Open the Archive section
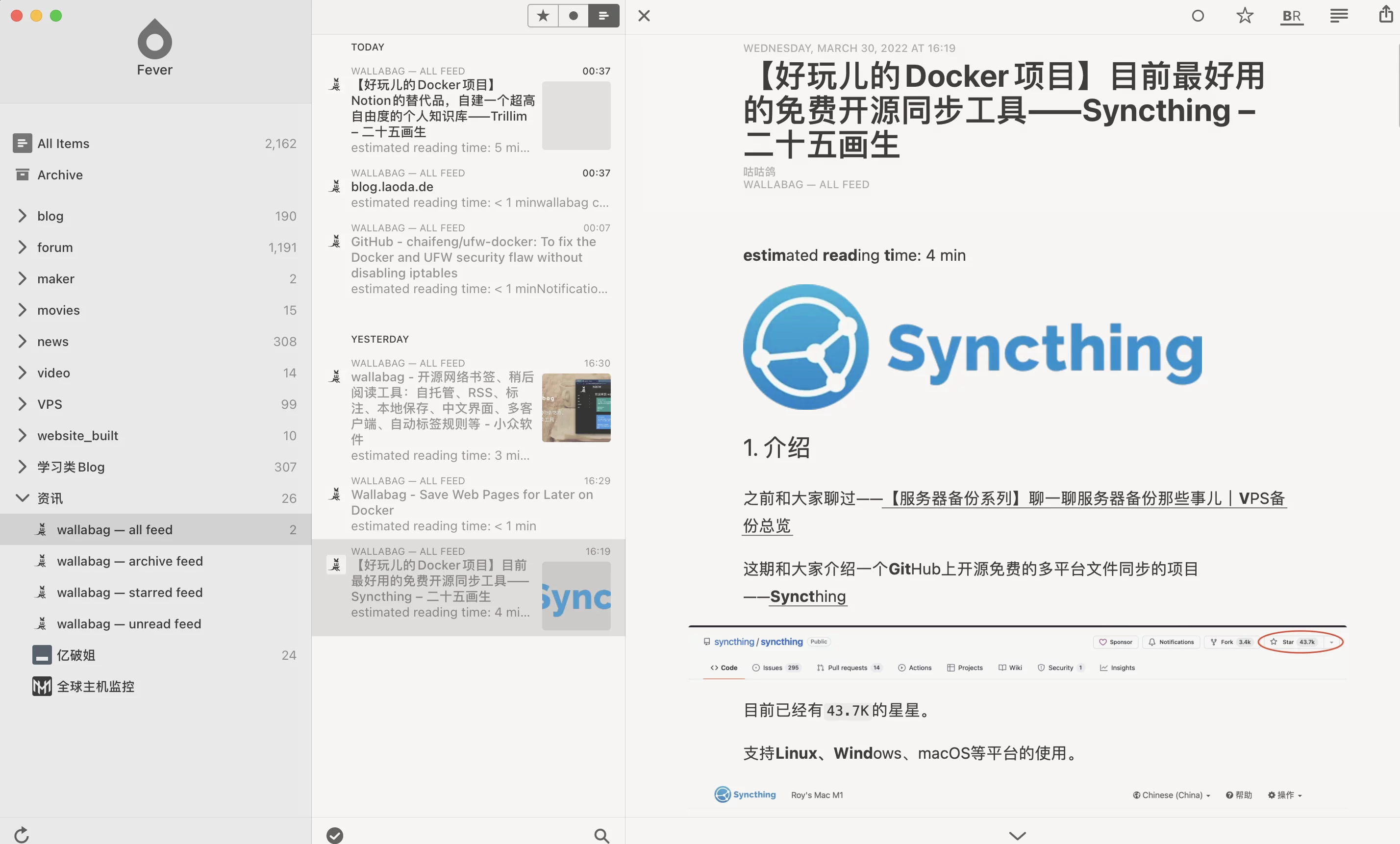Screen dimensions: 1400x844 [60, 175]
